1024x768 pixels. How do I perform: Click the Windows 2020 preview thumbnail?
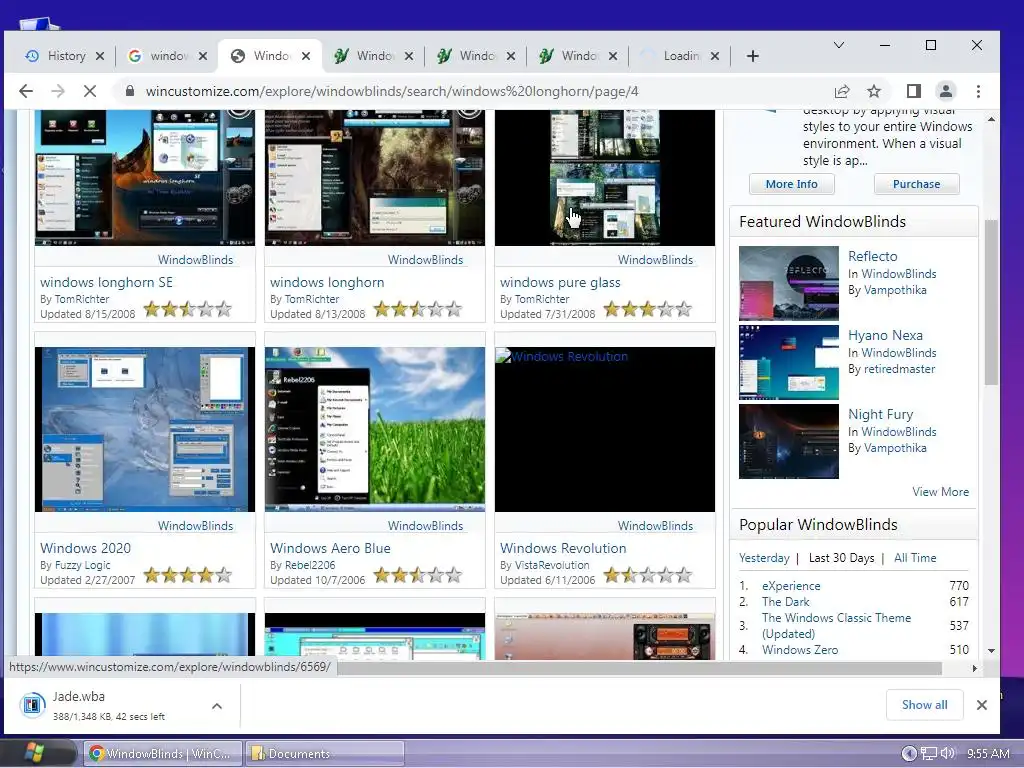145,429
